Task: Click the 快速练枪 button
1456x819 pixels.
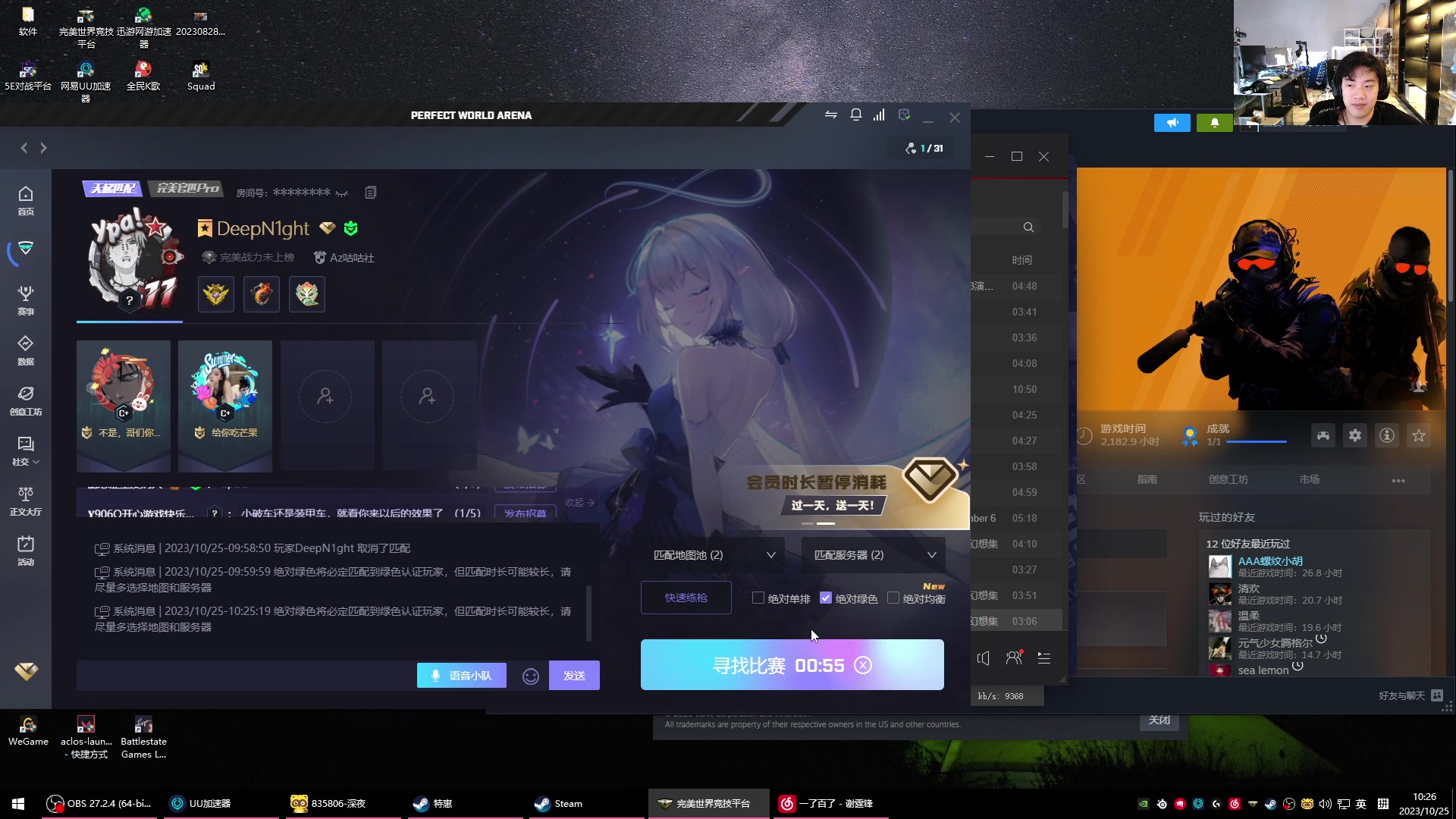Action: [686, 598]
